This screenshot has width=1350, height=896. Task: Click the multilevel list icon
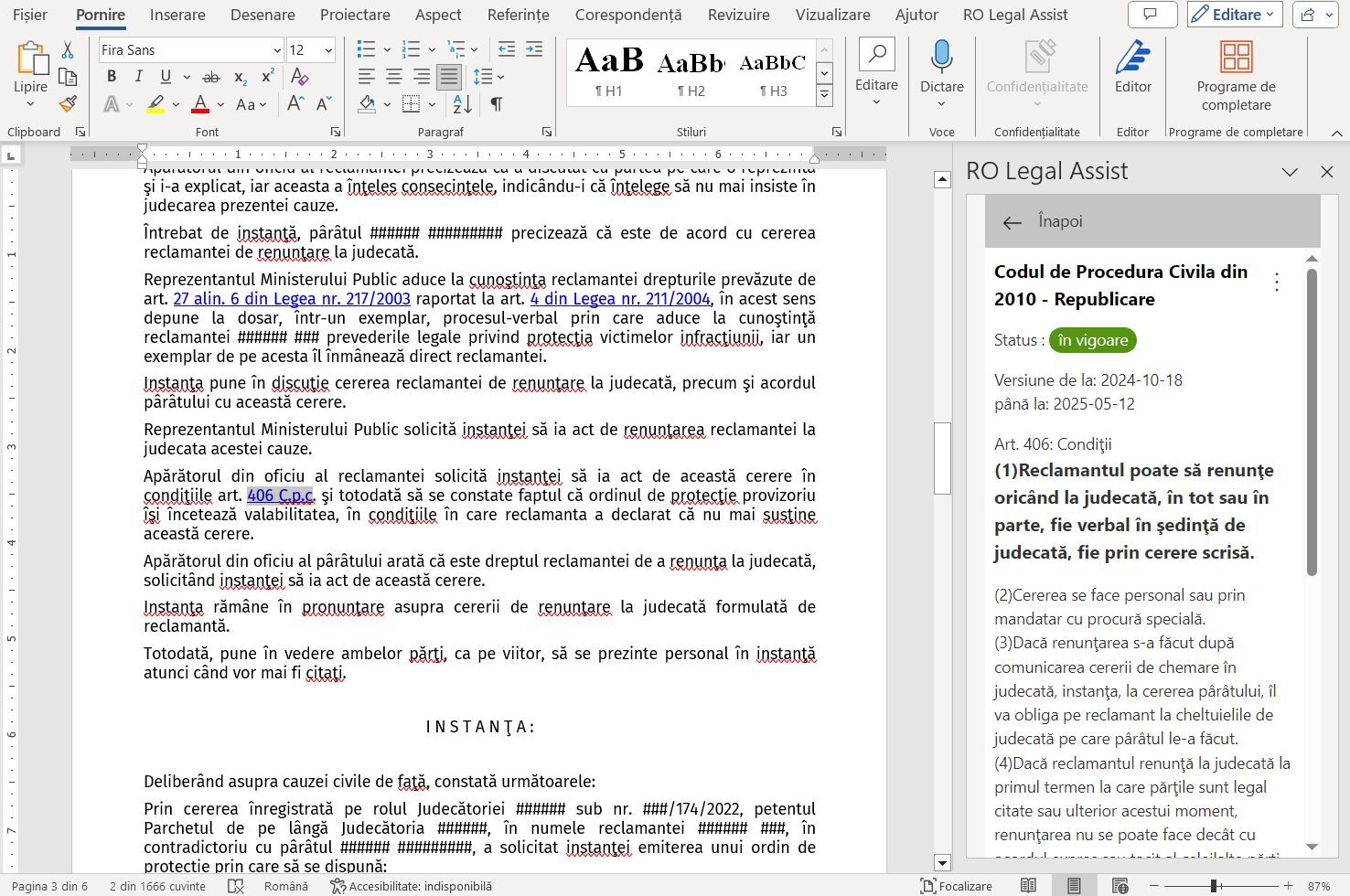456,49
